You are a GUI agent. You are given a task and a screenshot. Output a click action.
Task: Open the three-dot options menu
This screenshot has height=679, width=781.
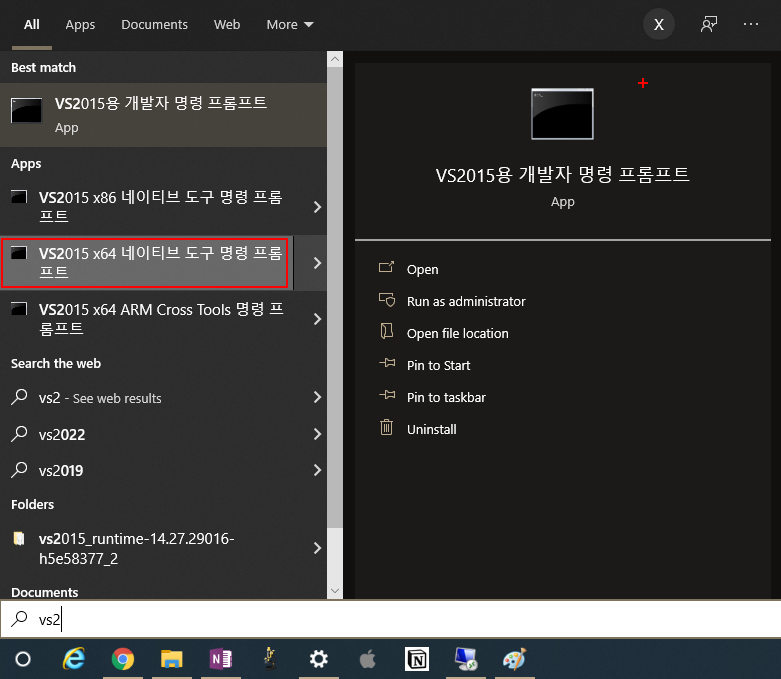[x=751, y=24]
